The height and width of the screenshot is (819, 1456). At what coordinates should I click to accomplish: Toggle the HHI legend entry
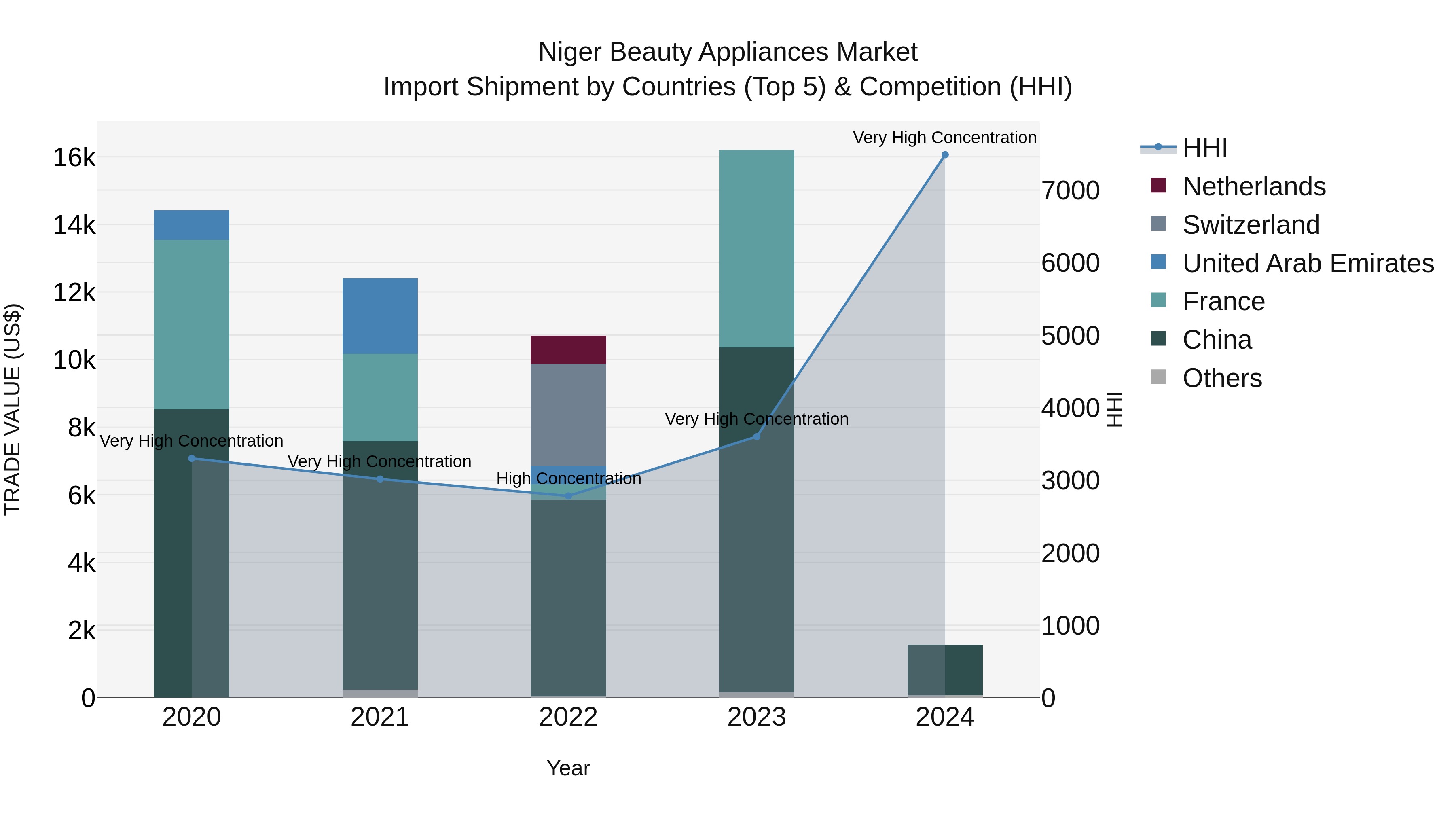pos(1184,148)
